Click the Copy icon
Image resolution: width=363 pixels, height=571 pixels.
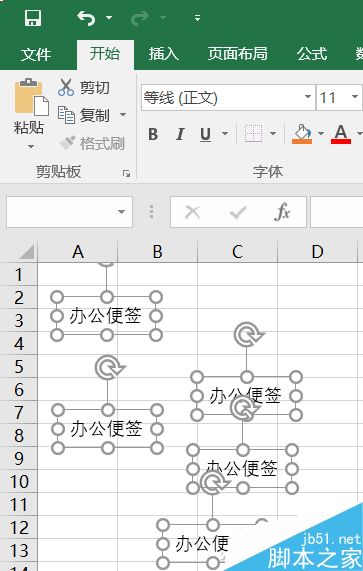pyautogui.click(x=66, y=115)
